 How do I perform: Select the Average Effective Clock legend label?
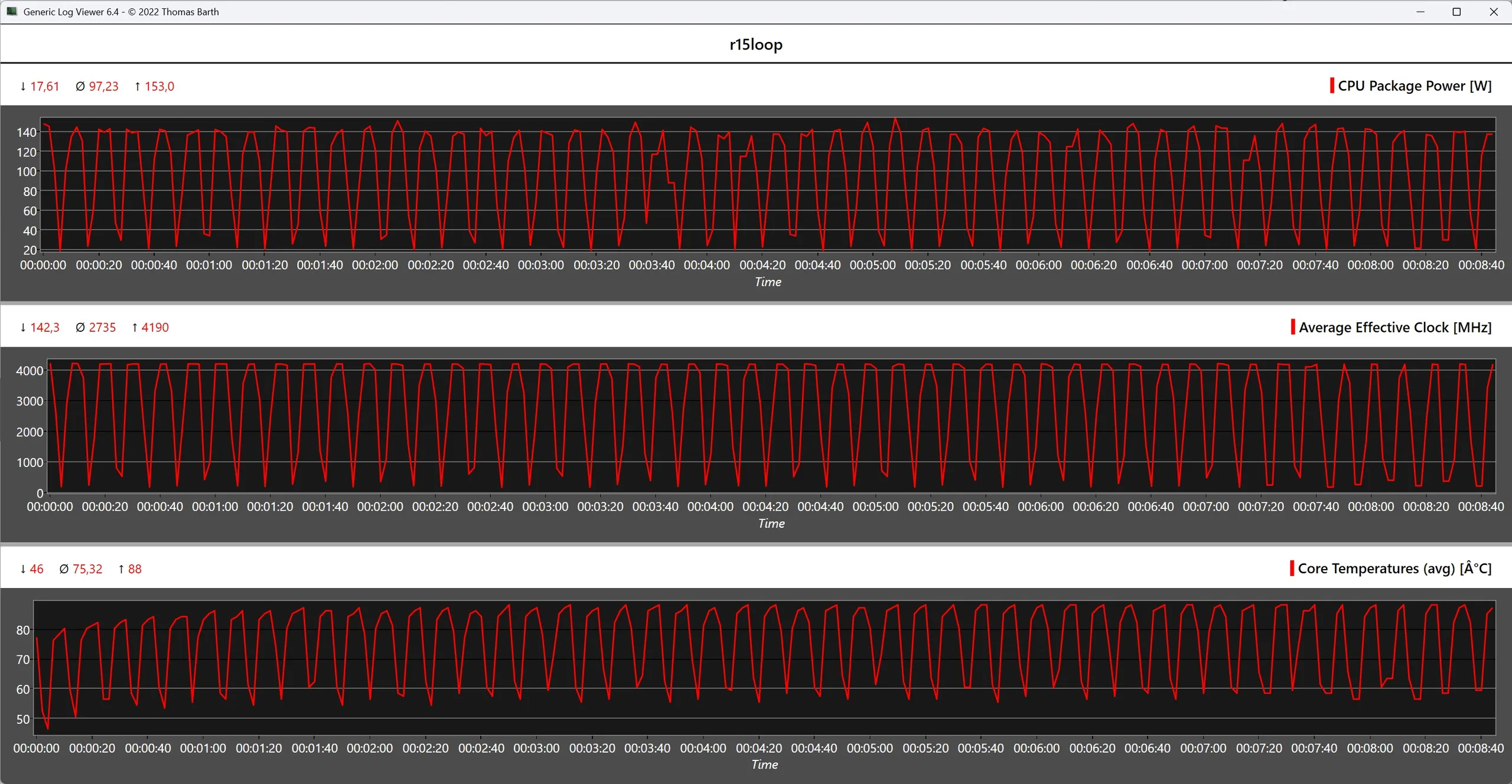pyautogui.click(x=1394, y=327)
